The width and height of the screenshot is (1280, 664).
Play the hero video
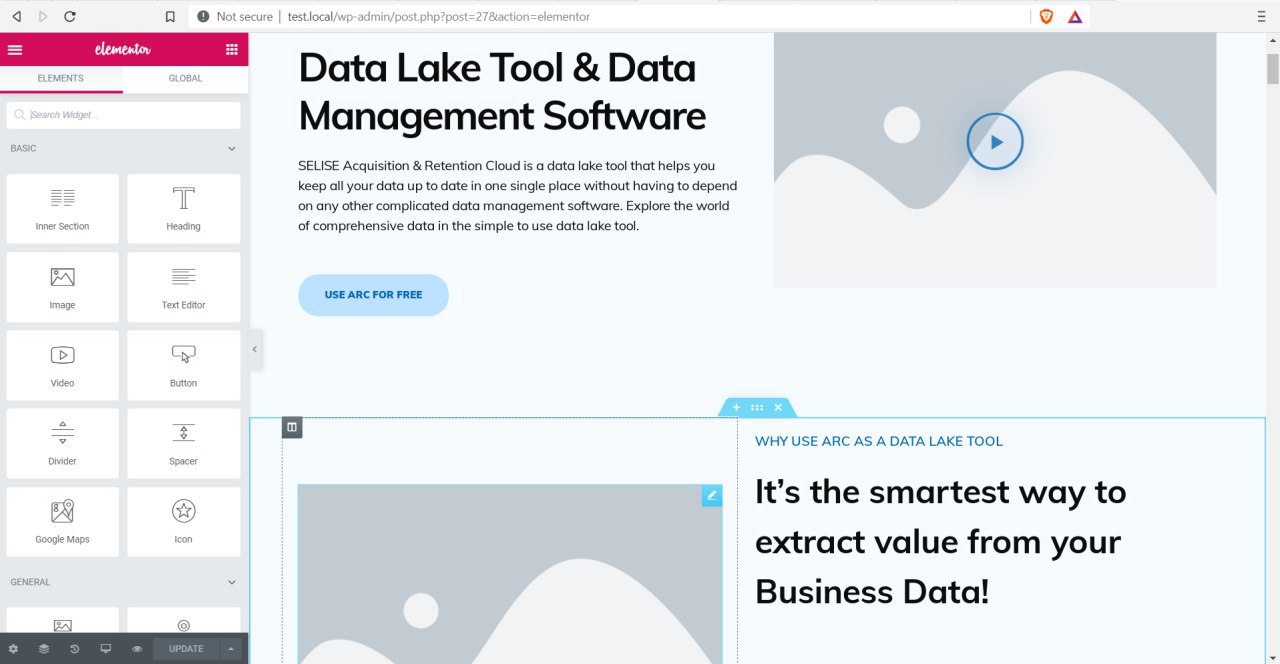pyautogui.click(x=995, y=142)
